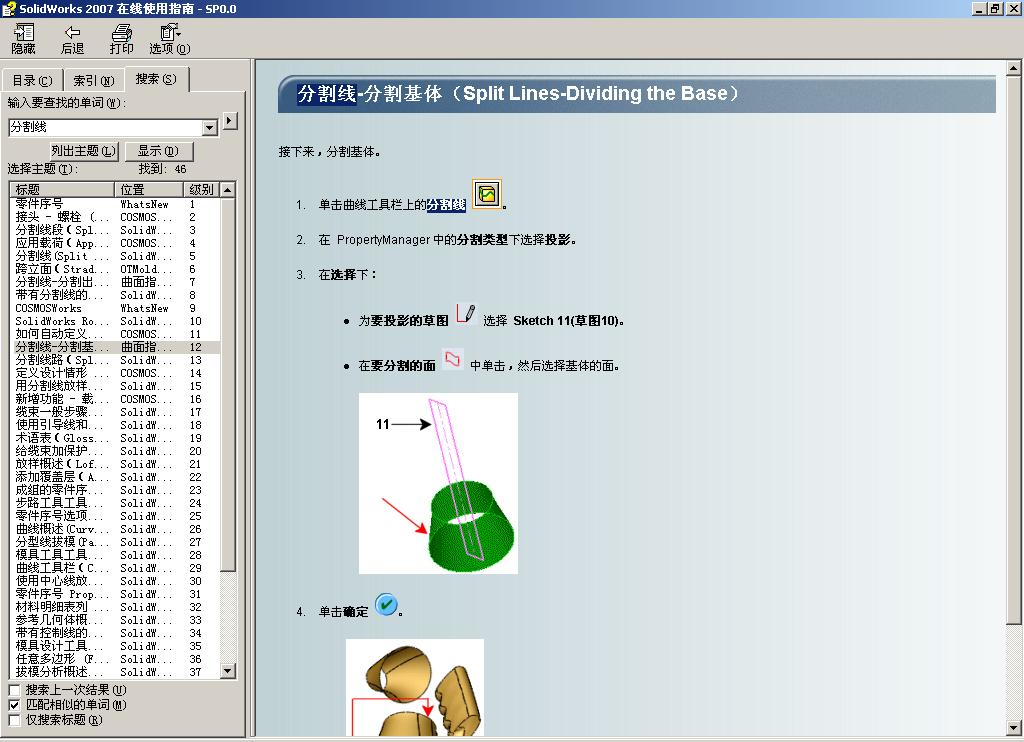Image resolution: width=1024 pixels, height=742 pixels.
Task: Select the topic 任意多边形 (F...
Action: pos(116,659)
